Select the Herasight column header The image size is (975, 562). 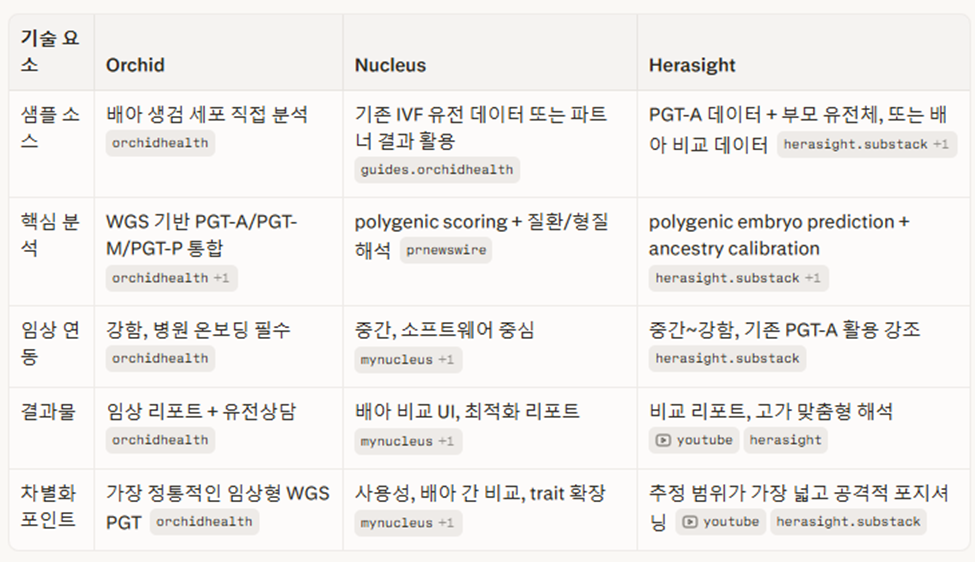pyautogui.click(x=692, y=65)
